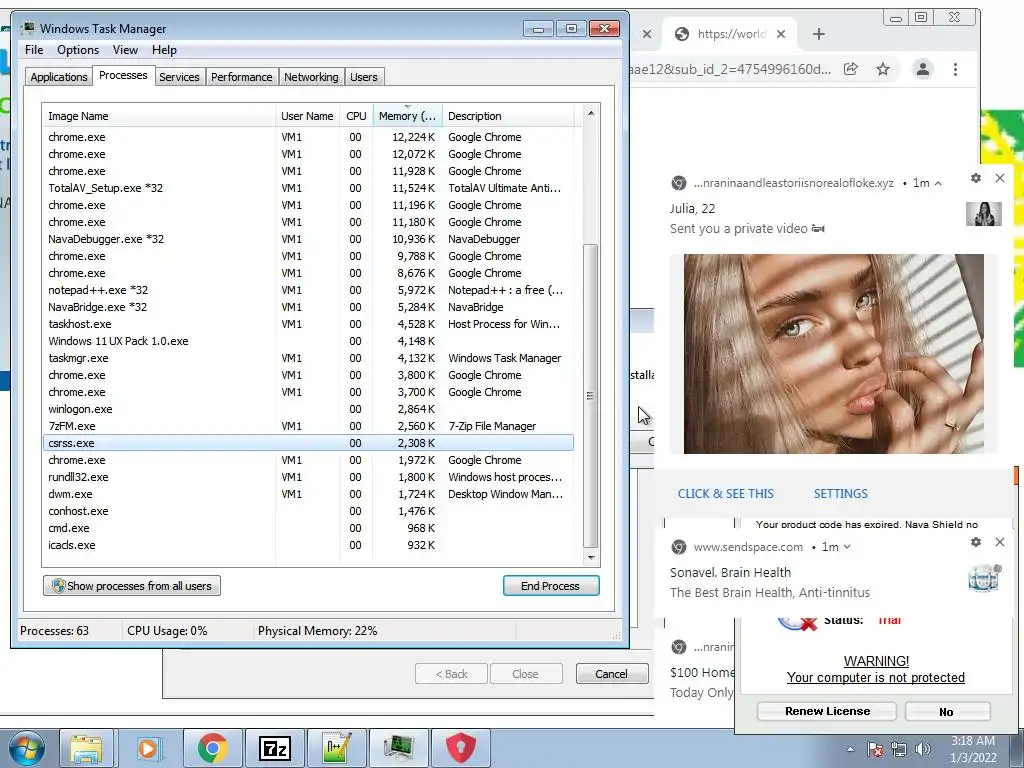Expand the sendspace notification chevron

pyautogui.click(x=847, y=547)
